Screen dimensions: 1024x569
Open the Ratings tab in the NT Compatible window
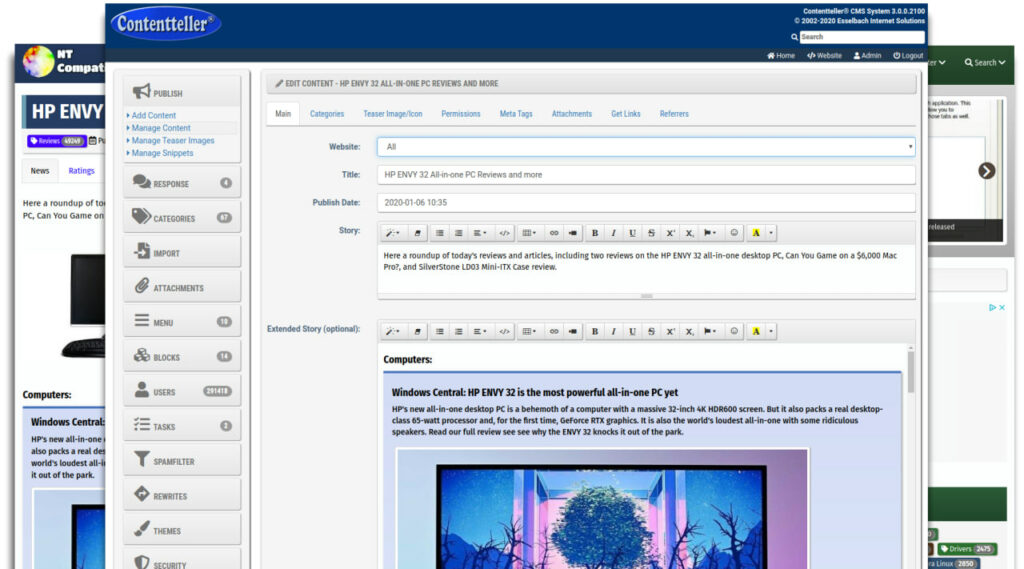pos(82,171)
